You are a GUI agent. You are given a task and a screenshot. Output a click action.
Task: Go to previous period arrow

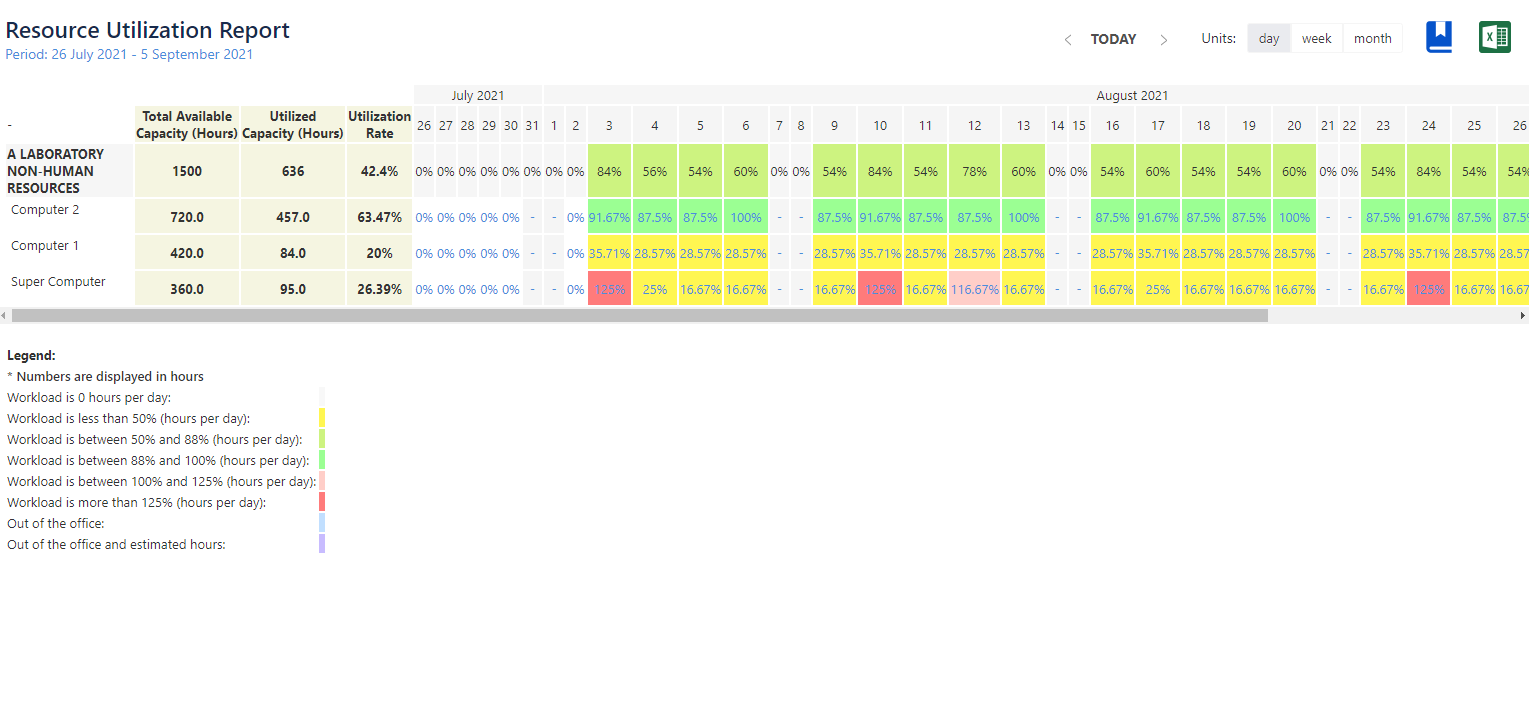[x=1068, y=40]
